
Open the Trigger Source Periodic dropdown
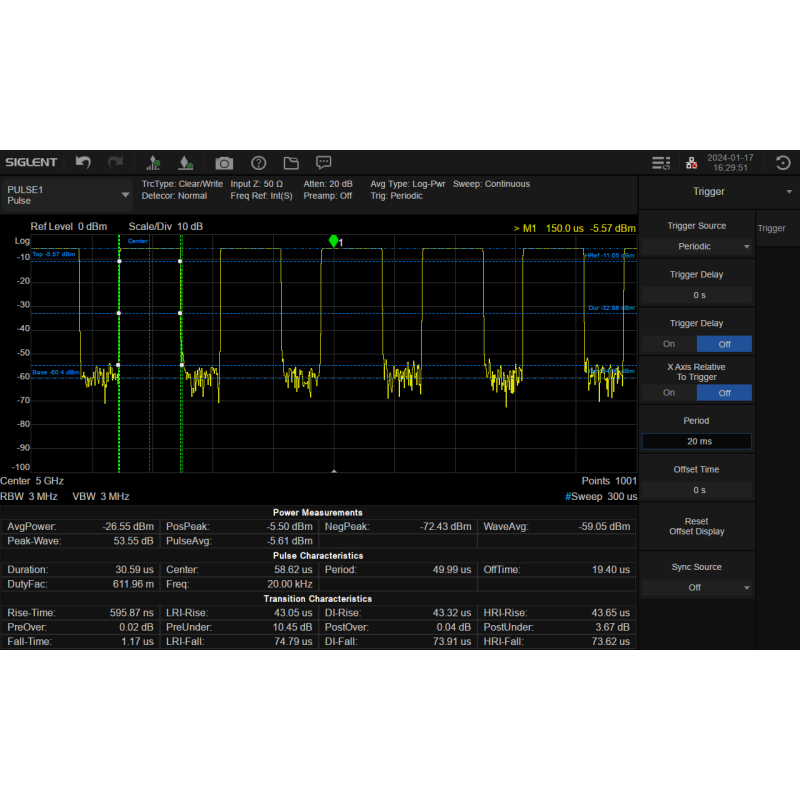tap(696, 246)
